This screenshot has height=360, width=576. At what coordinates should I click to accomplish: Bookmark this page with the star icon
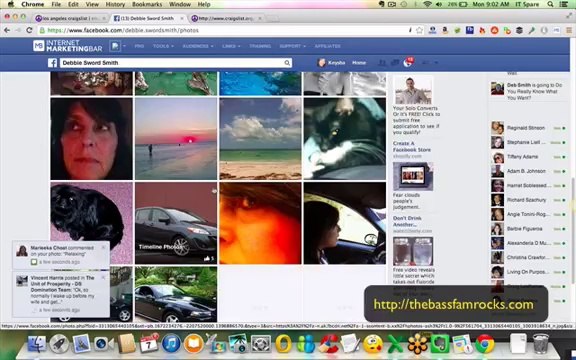[420, 30]
